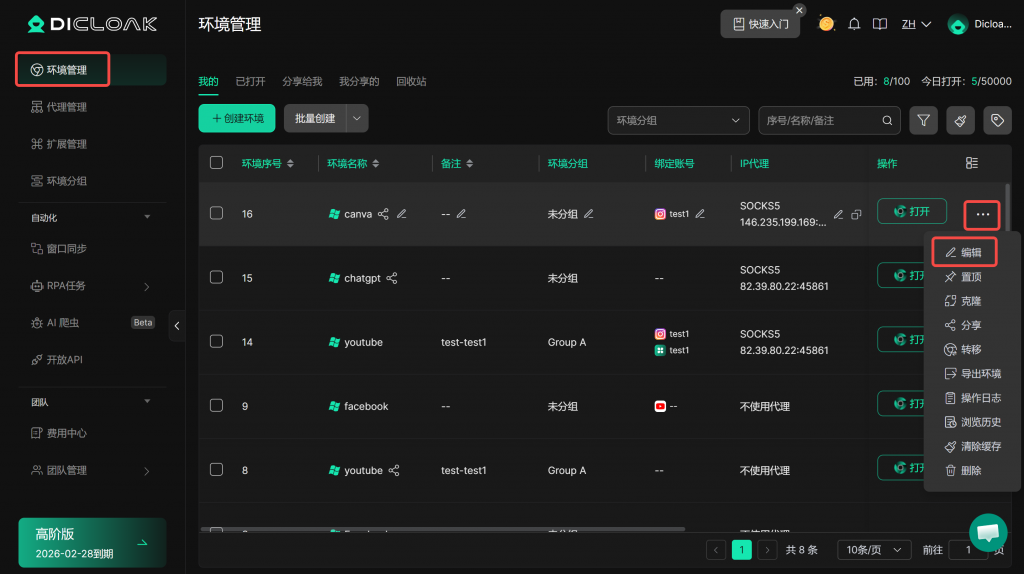Click the 序号/名称/备注 search field

(820, 120)
